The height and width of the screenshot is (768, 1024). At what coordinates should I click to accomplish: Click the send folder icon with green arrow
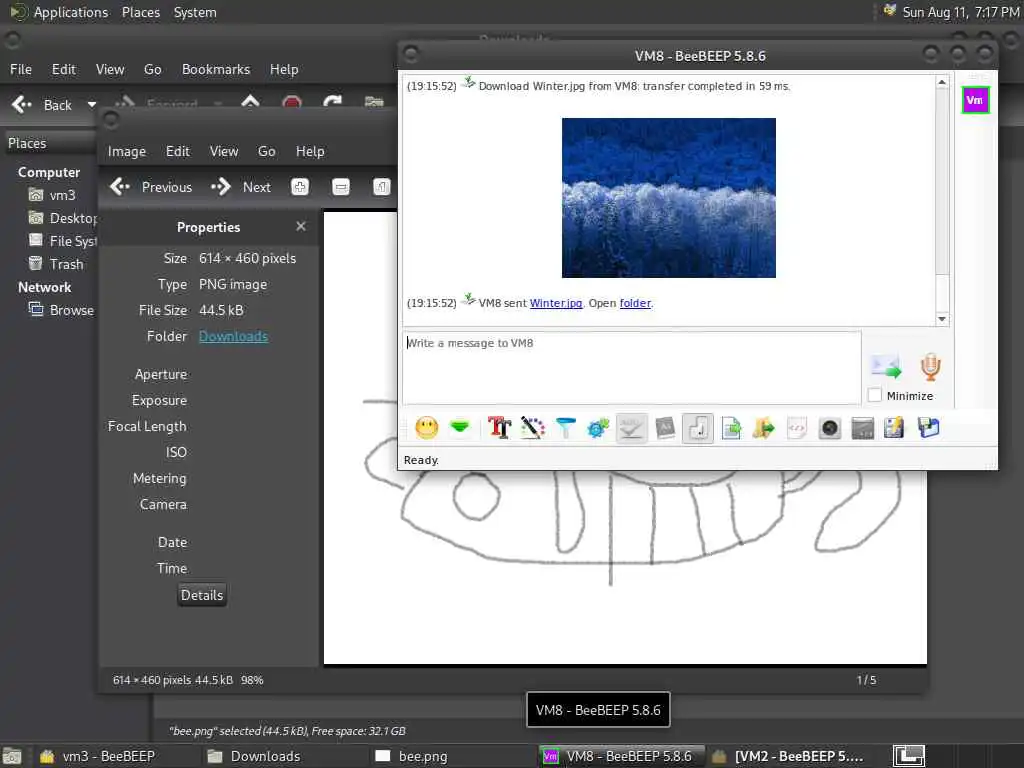click(763, 428)
